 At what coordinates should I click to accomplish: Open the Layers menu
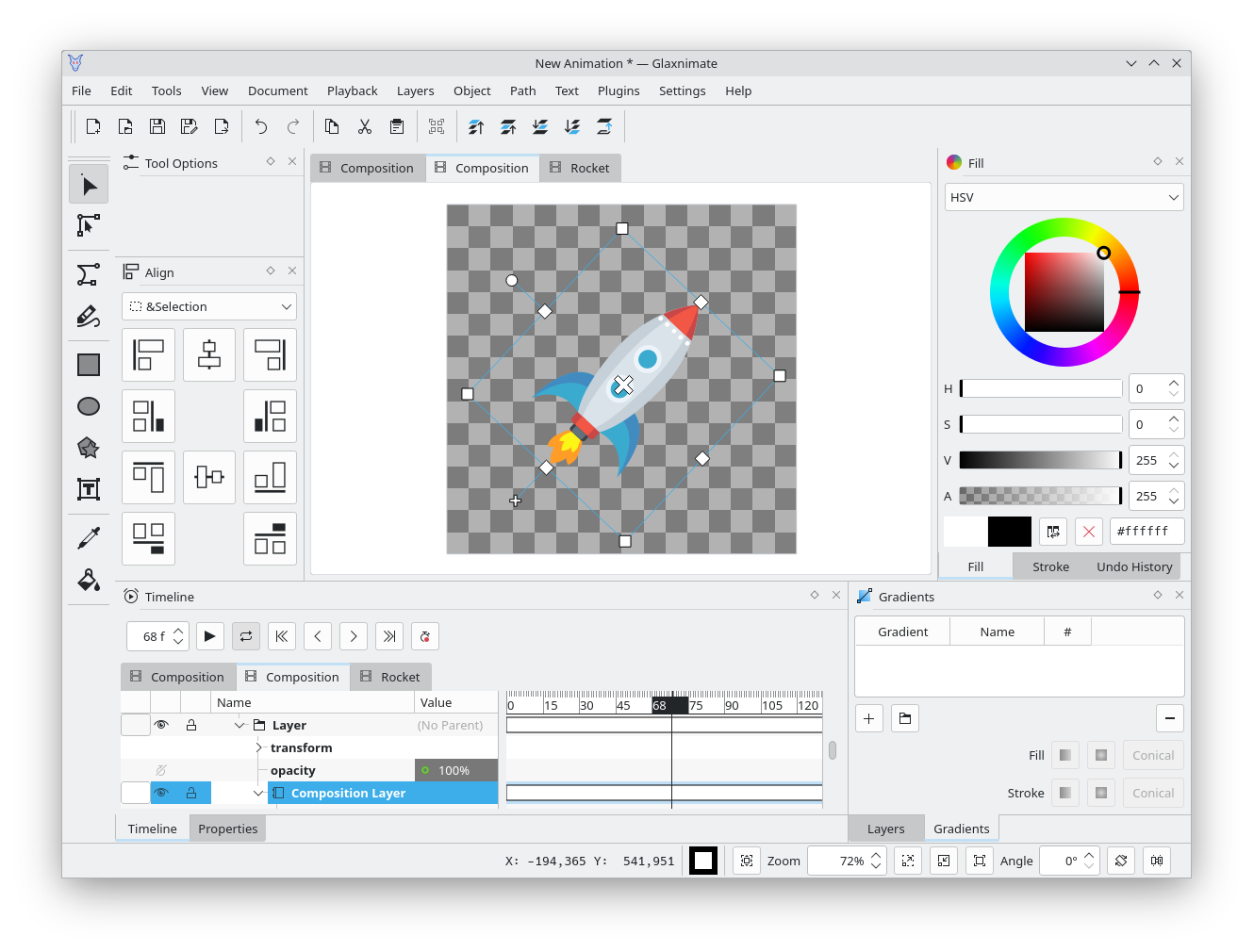(415, 91)
